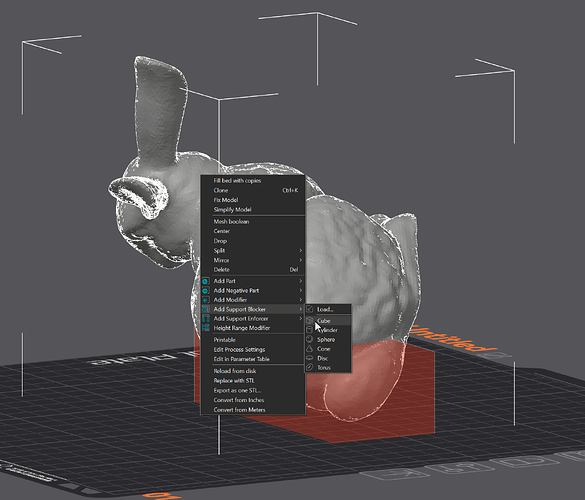Open the Add Modifier submenu
This screenshot has height=500, width=585.
pos(253,300)
